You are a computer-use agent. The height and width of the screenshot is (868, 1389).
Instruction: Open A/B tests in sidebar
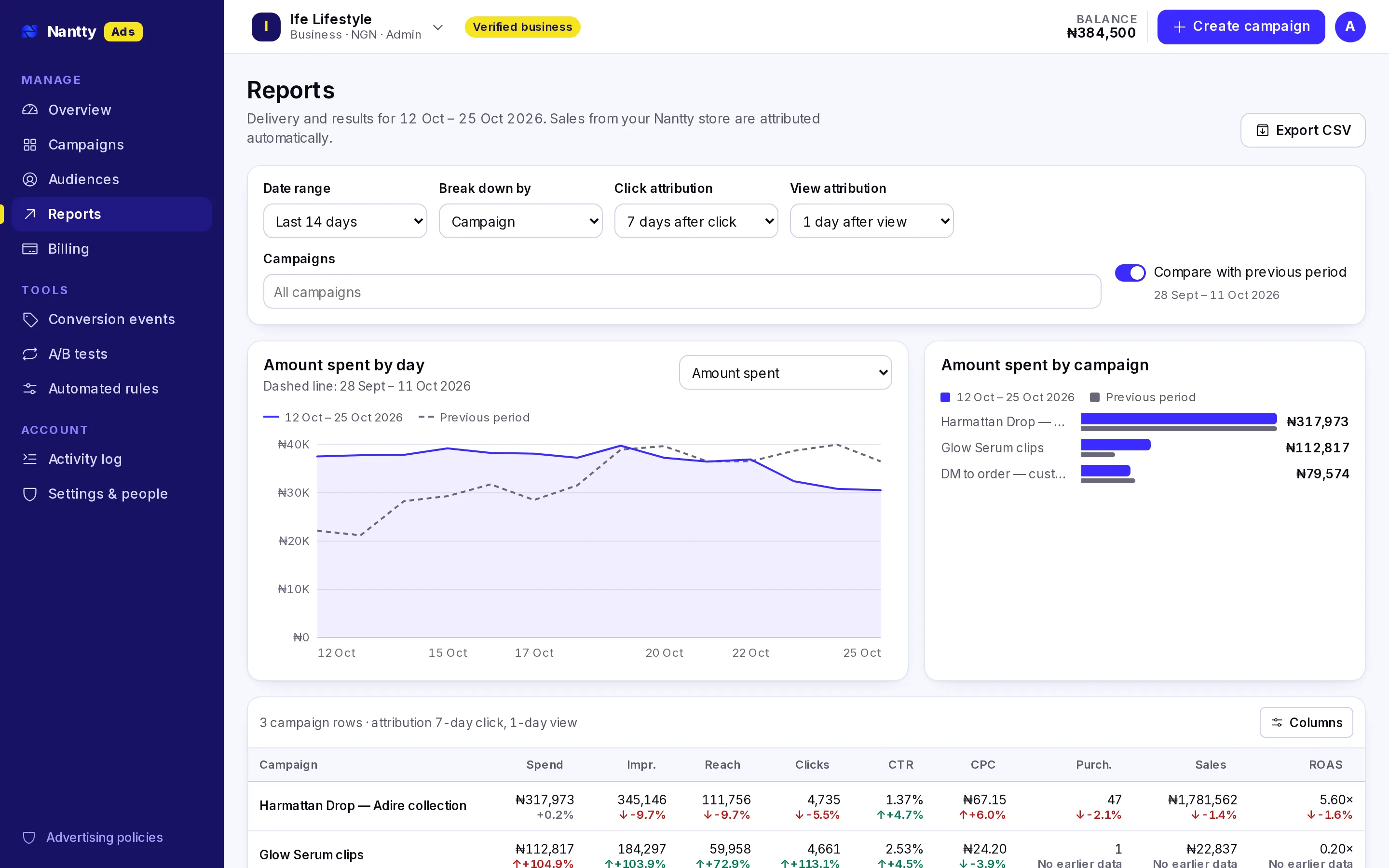coord(112,353)
